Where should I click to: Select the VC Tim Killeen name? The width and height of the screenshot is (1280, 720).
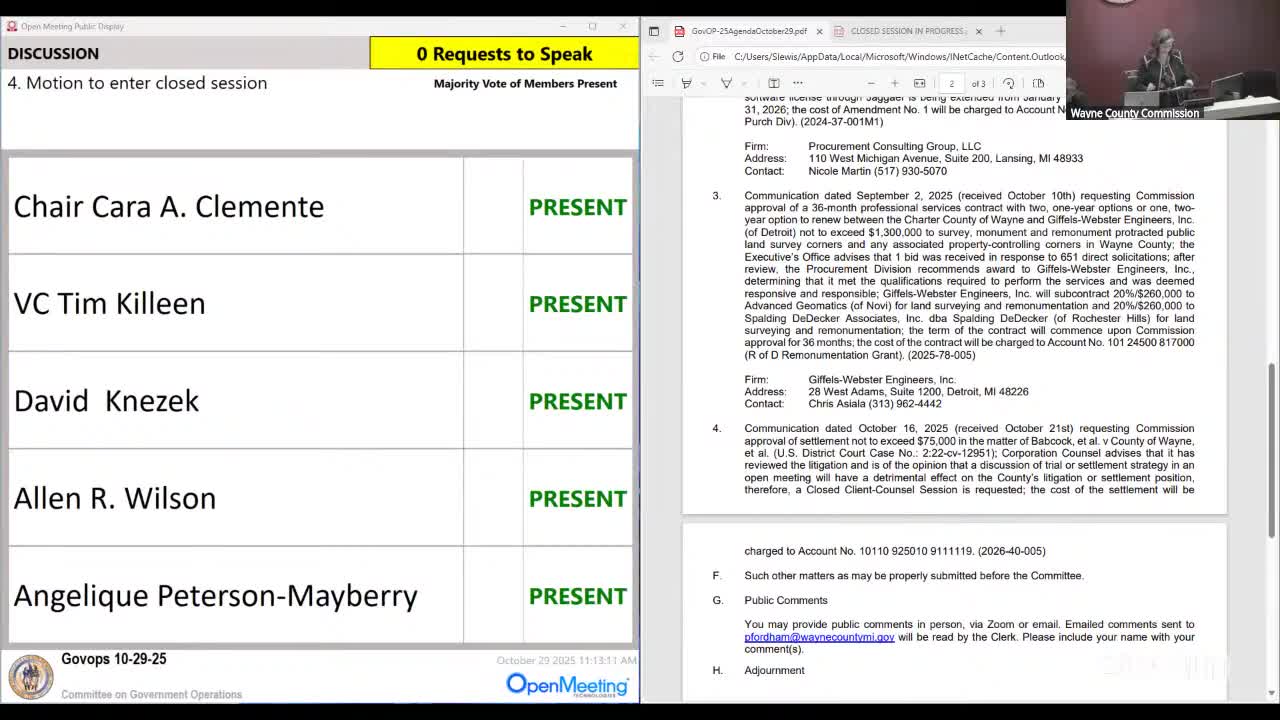tap(109, 303)
